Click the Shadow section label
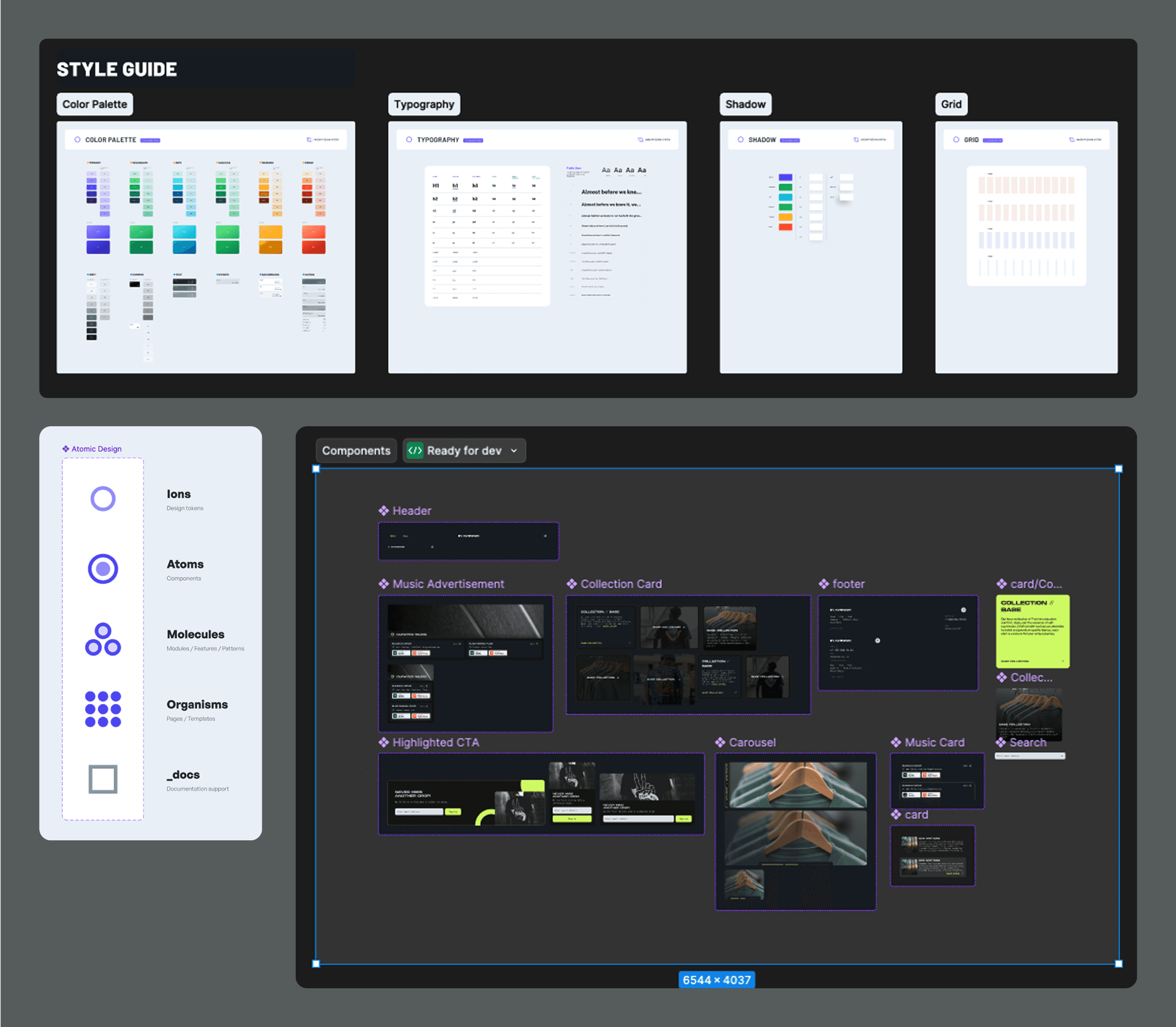1176x1027 pixels. coord(745,104)
